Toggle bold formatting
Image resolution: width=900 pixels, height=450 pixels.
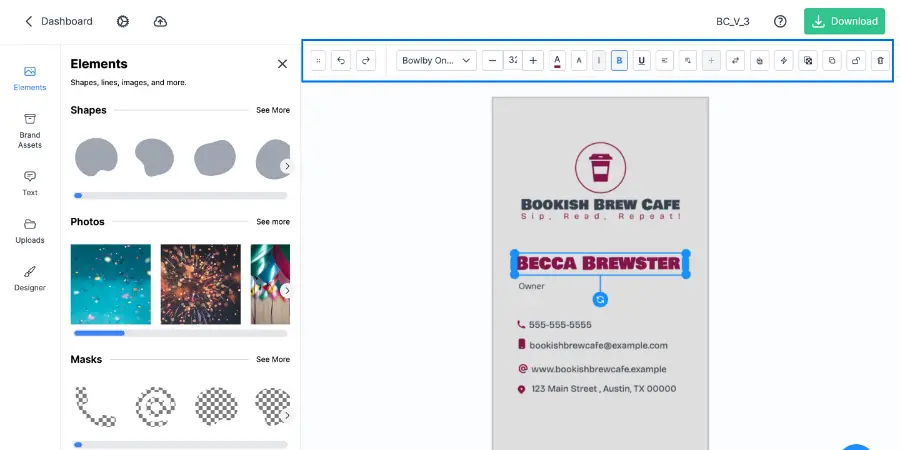click(x=619, y=60)
